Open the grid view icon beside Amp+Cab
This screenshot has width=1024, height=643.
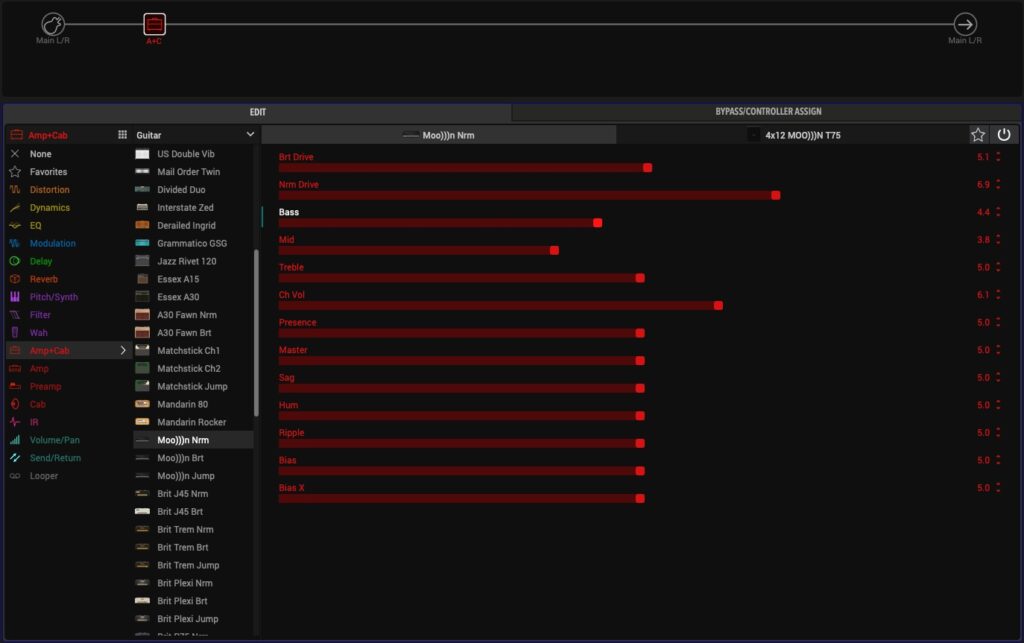click(122, 135)
